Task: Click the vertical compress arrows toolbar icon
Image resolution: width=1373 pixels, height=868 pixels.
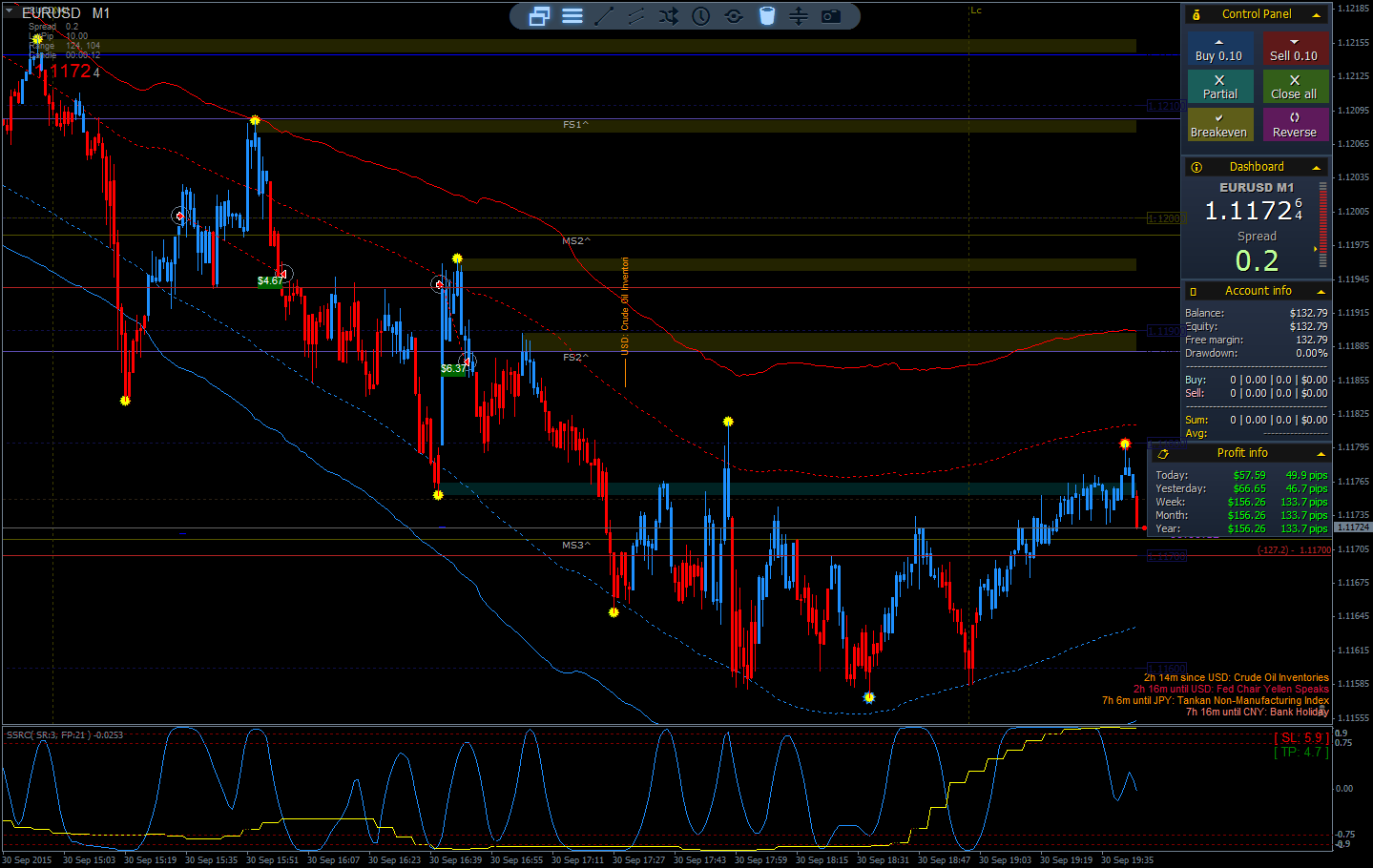Action: pos(799,16)
